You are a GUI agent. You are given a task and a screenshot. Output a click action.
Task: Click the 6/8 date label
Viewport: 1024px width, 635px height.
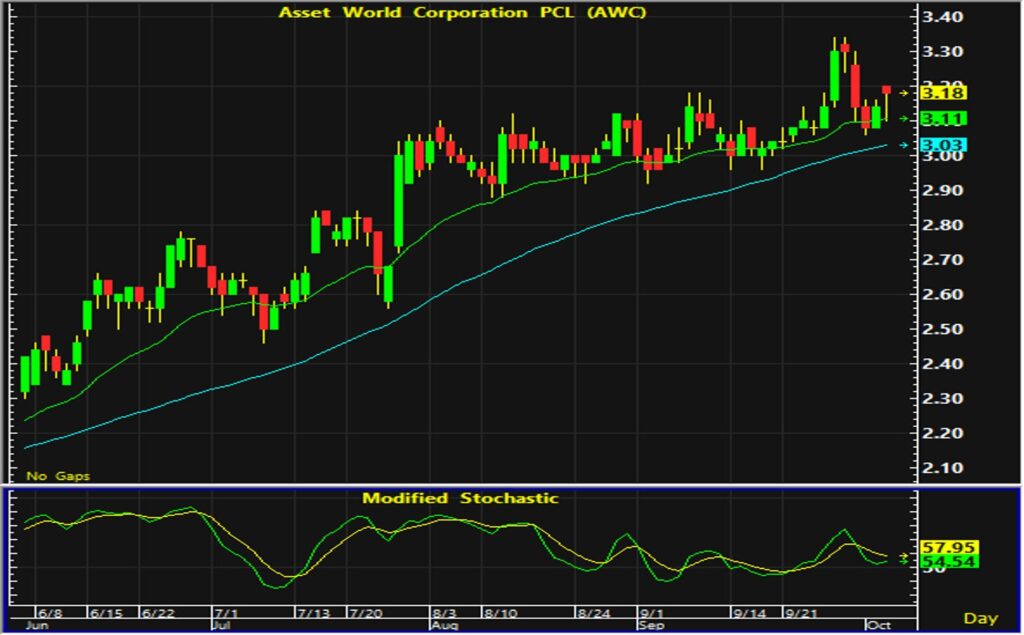point(50,613)
